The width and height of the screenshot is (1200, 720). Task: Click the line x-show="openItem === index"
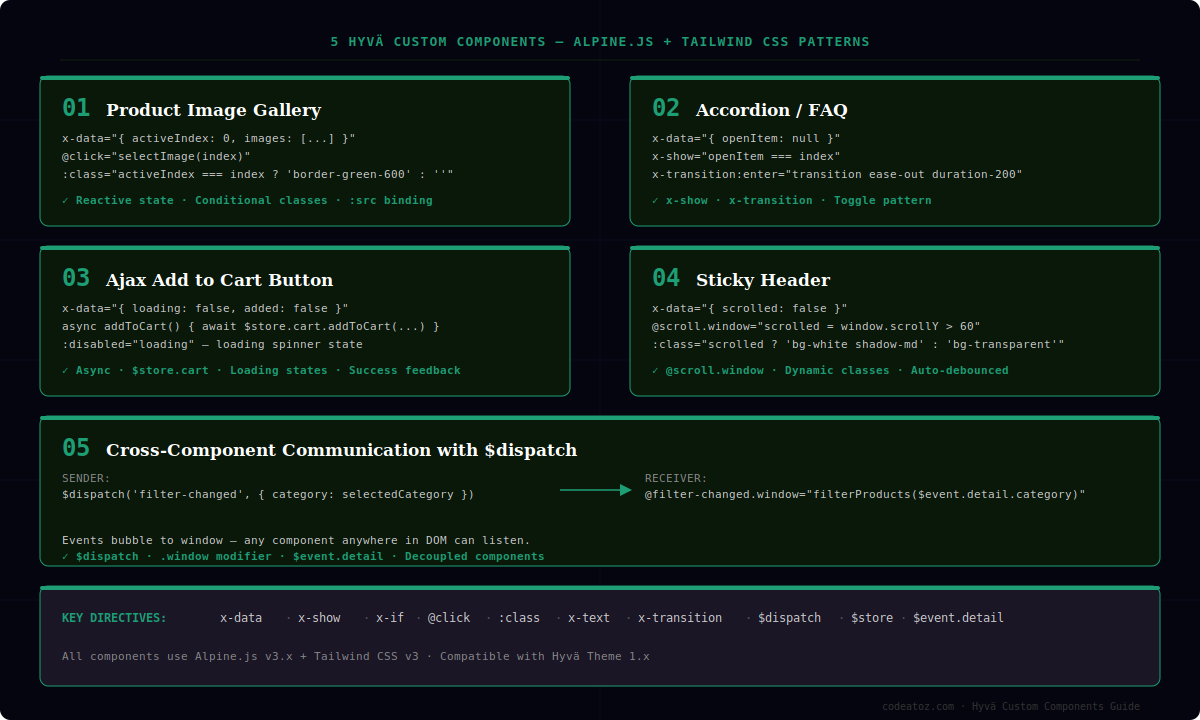(746, 156)
